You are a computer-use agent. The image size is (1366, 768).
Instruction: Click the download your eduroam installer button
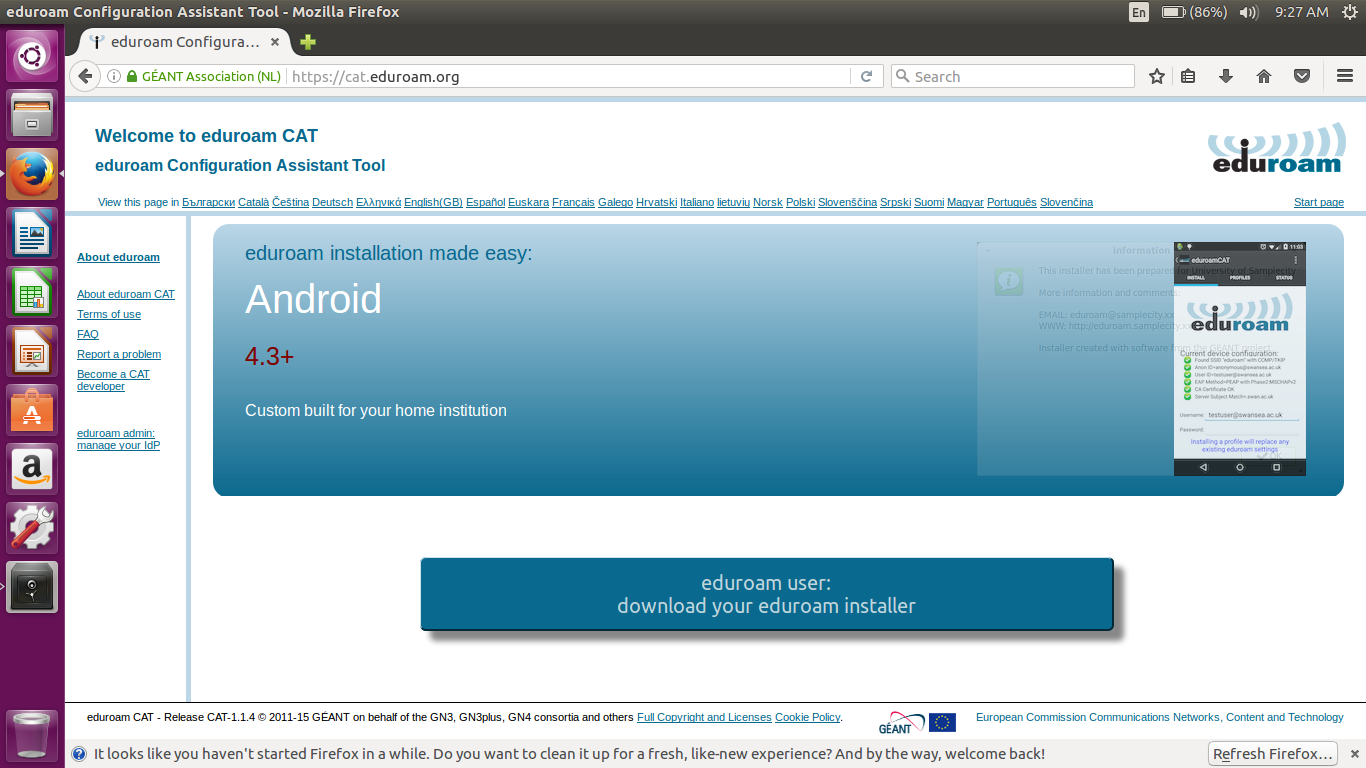point(766,594)
